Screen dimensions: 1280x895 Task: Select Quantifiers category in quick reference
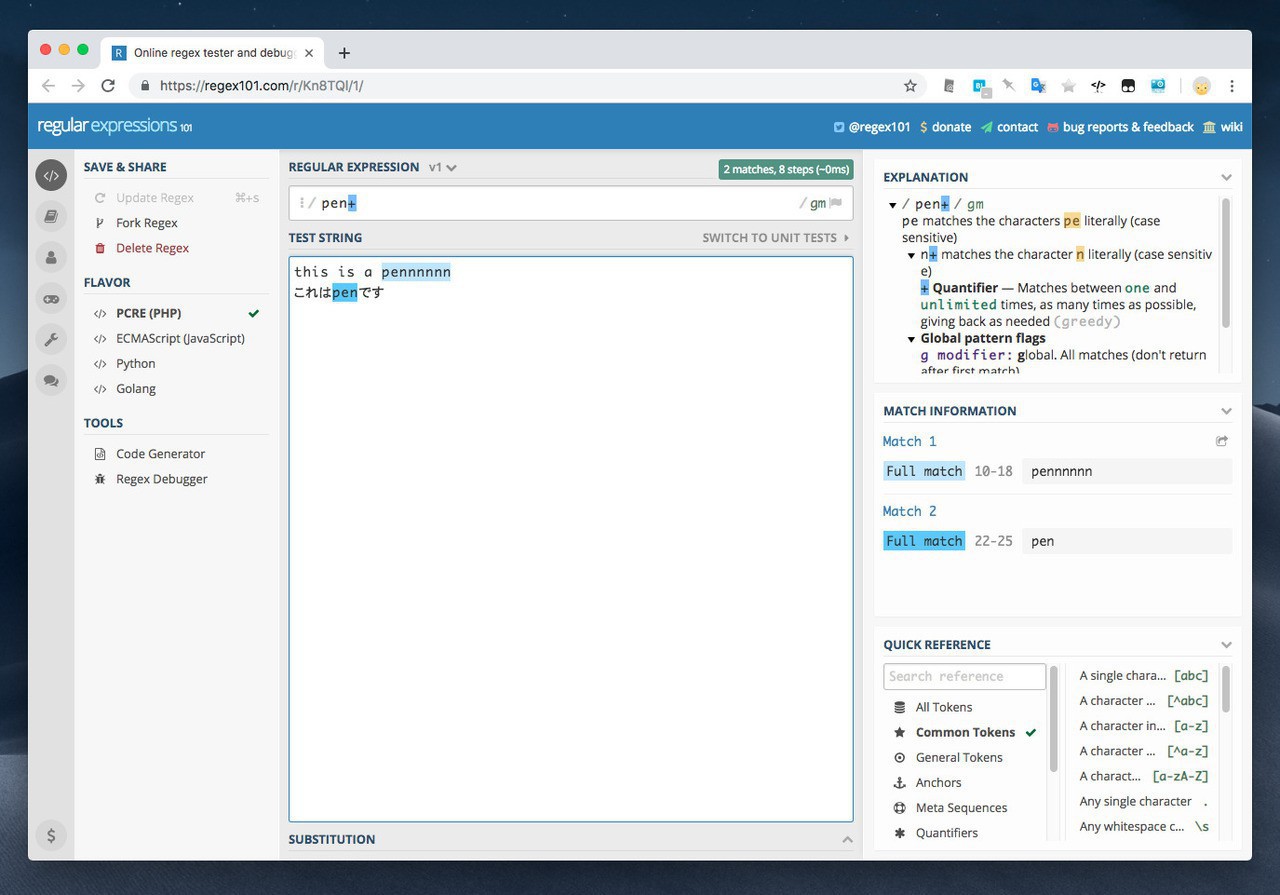click(x=946, y=832)
